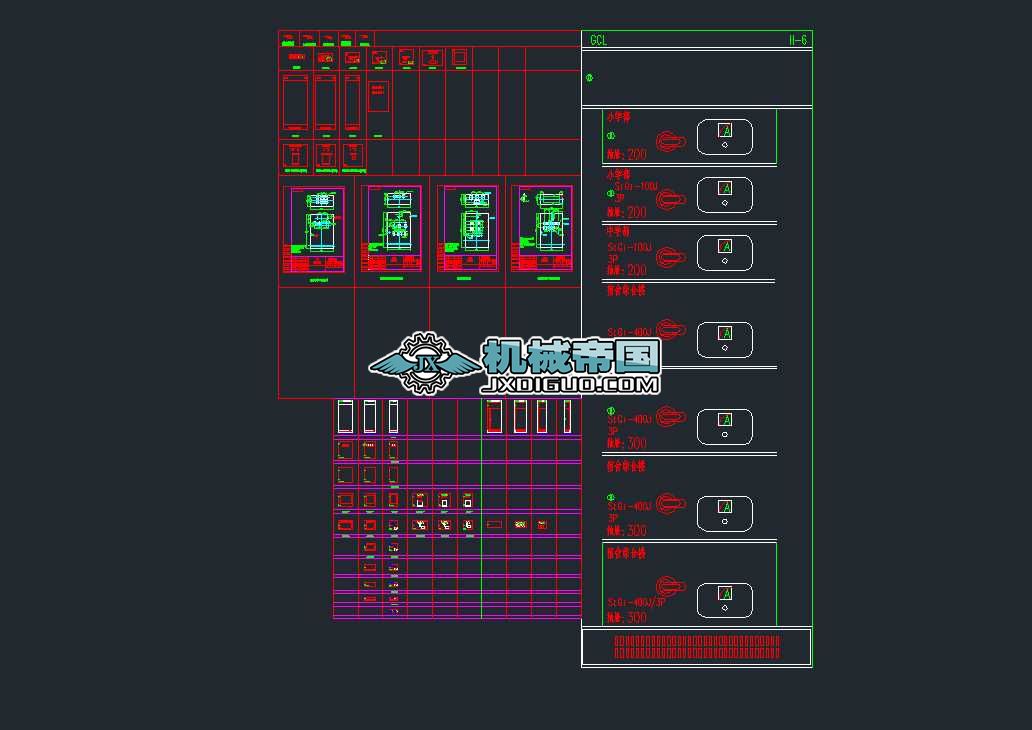1032x730 pixels.
Task: Select the third magenta-framed detail drawing sheet
Action: (467, 228)
